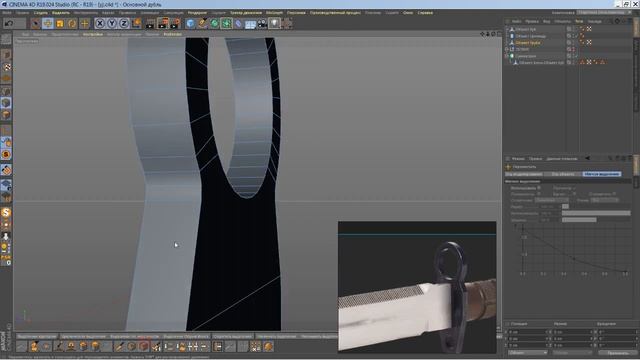
Task: Click the Light bulb icon
Action: 274,23
